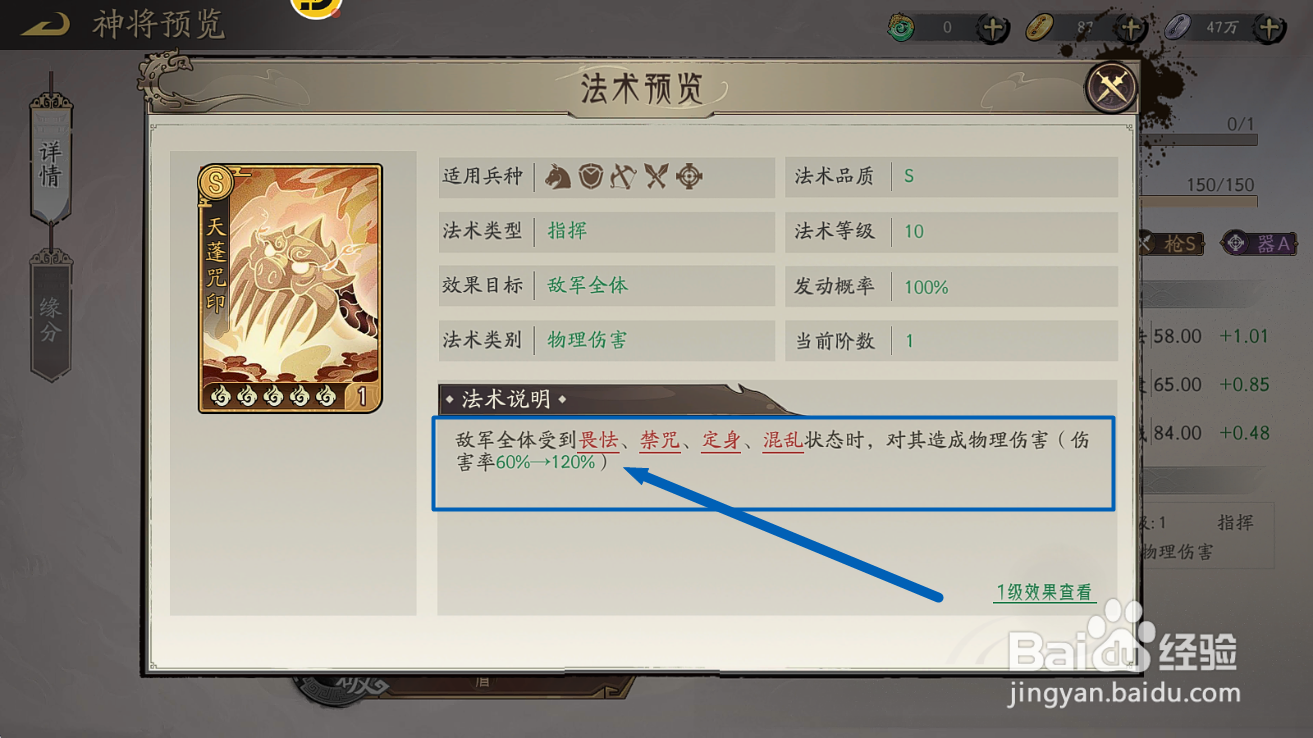Switch to the 缘分 side tab
The height and width of the screenshot is (738, 1313).
(x=51, y=316)
